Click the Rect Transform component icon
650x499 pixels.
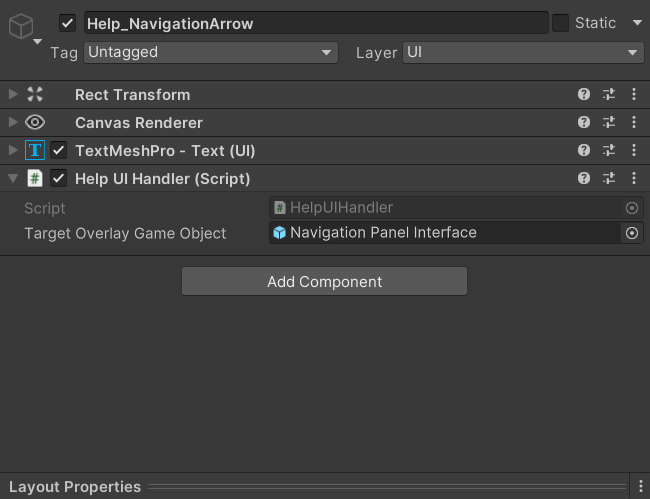[35, 94]
